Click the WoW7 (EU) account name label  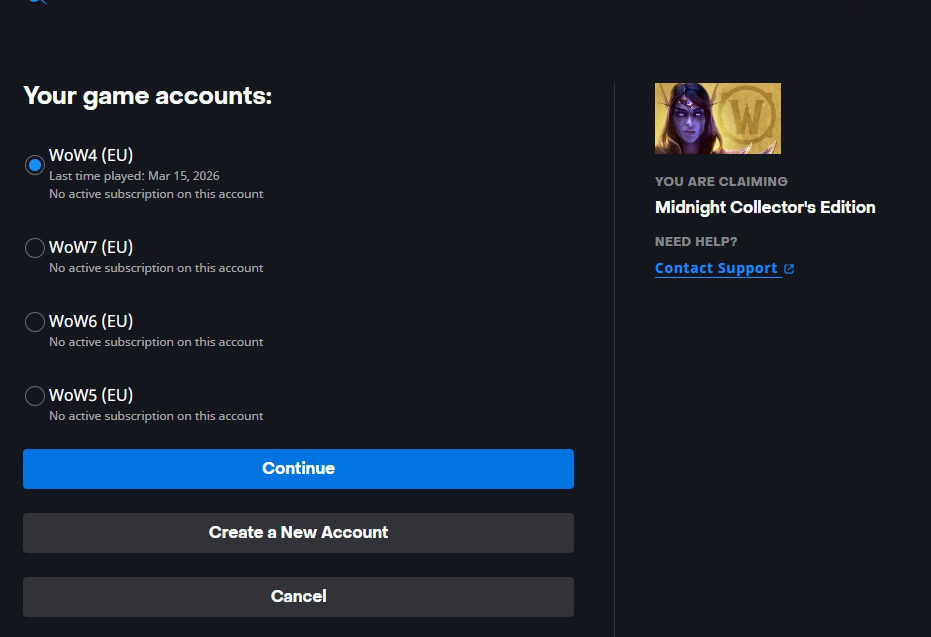click(91, 247)
